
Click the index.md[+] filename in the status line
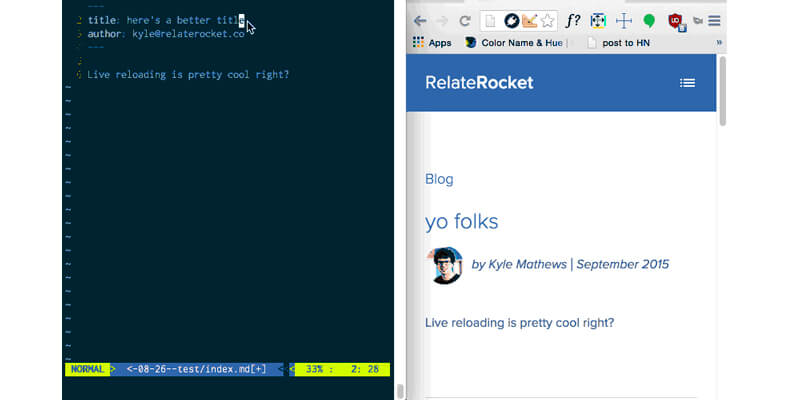tap(196, 369)
